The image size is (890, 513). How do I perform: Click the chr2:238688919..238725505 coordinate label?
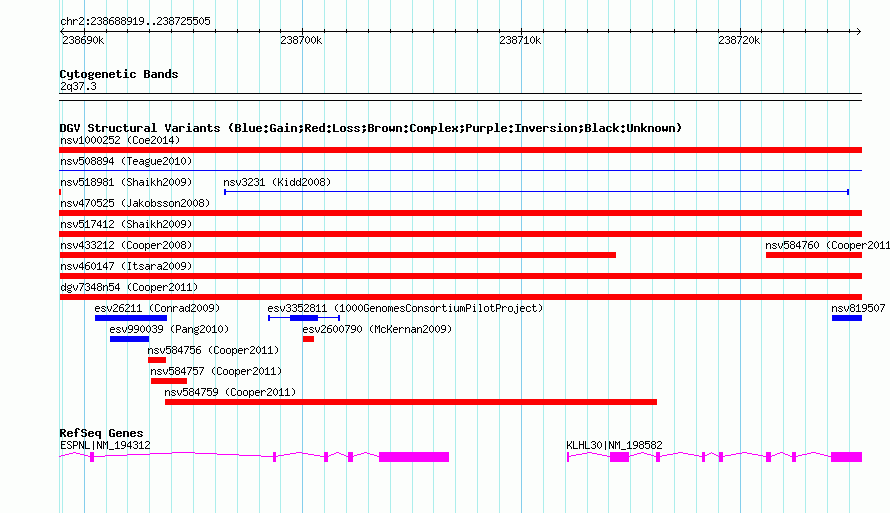point(135,21)
